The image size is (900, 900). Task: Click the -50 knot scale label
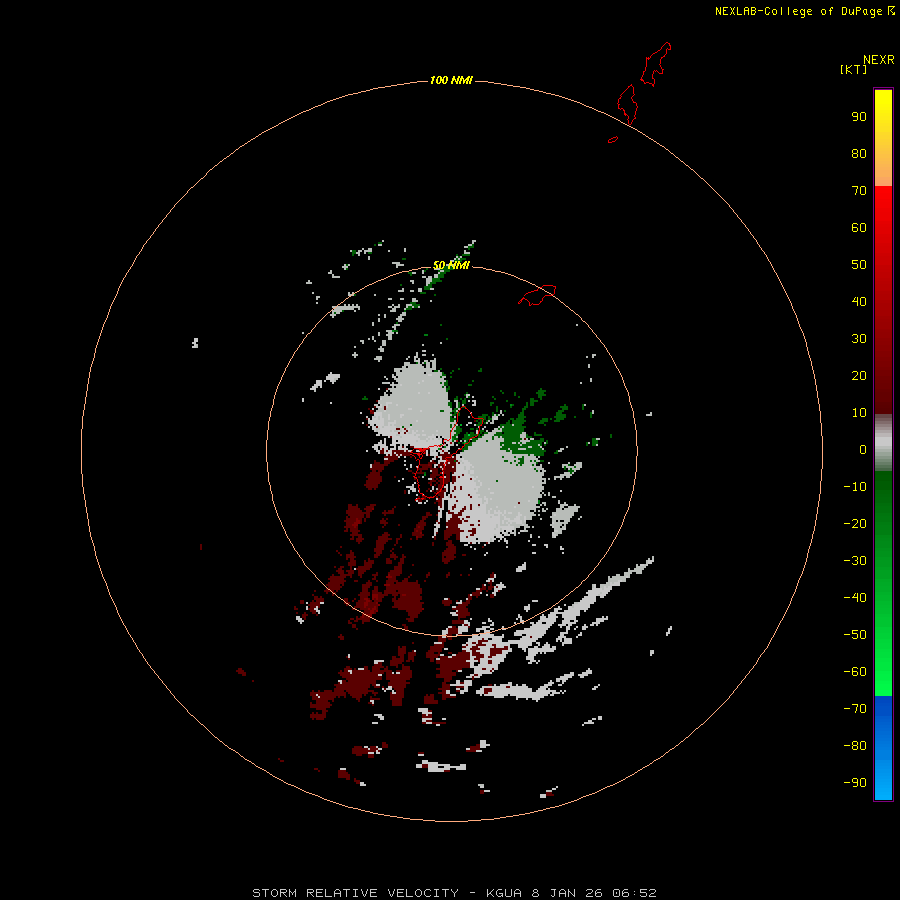click(x=855, y=635)
